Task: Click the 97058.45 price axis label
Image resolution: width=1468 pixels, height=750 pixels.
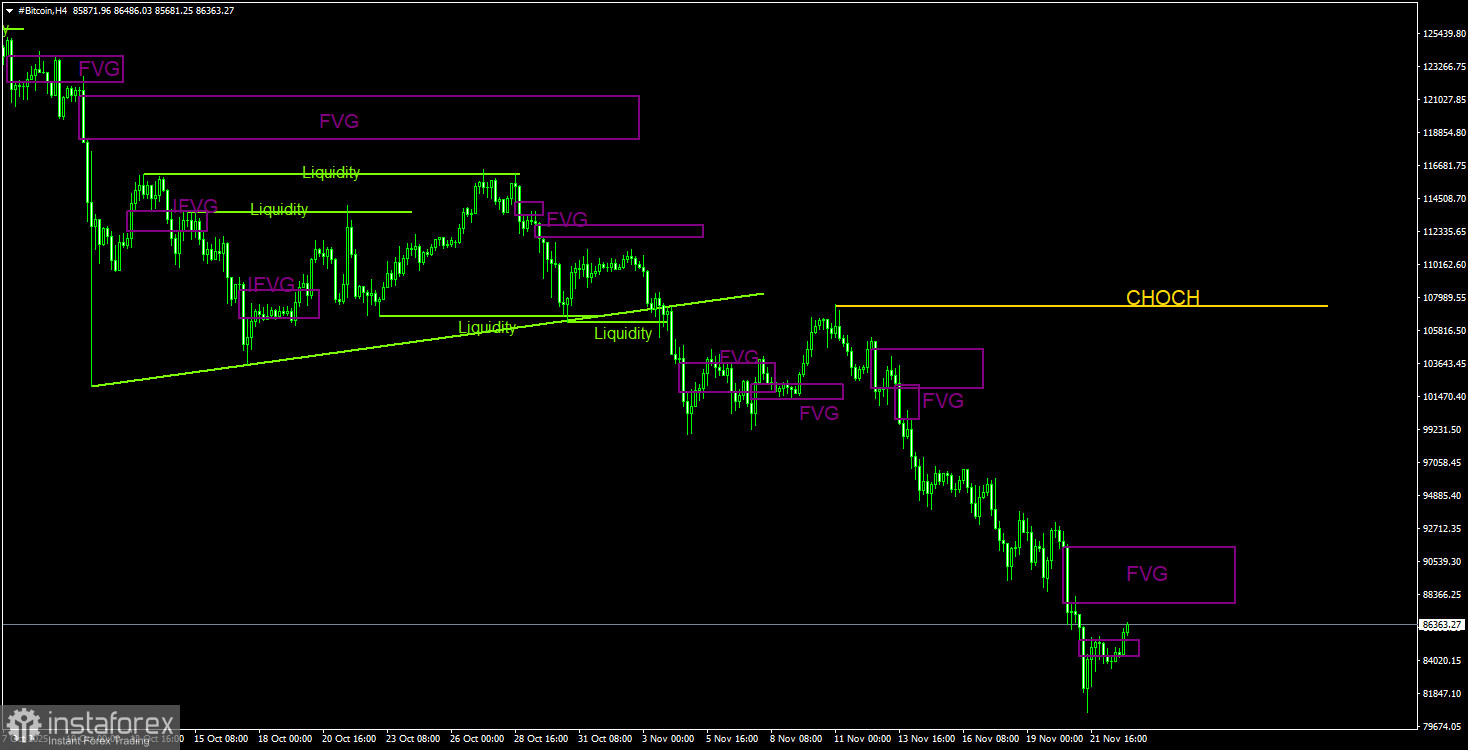Action: coord(1440,462)
